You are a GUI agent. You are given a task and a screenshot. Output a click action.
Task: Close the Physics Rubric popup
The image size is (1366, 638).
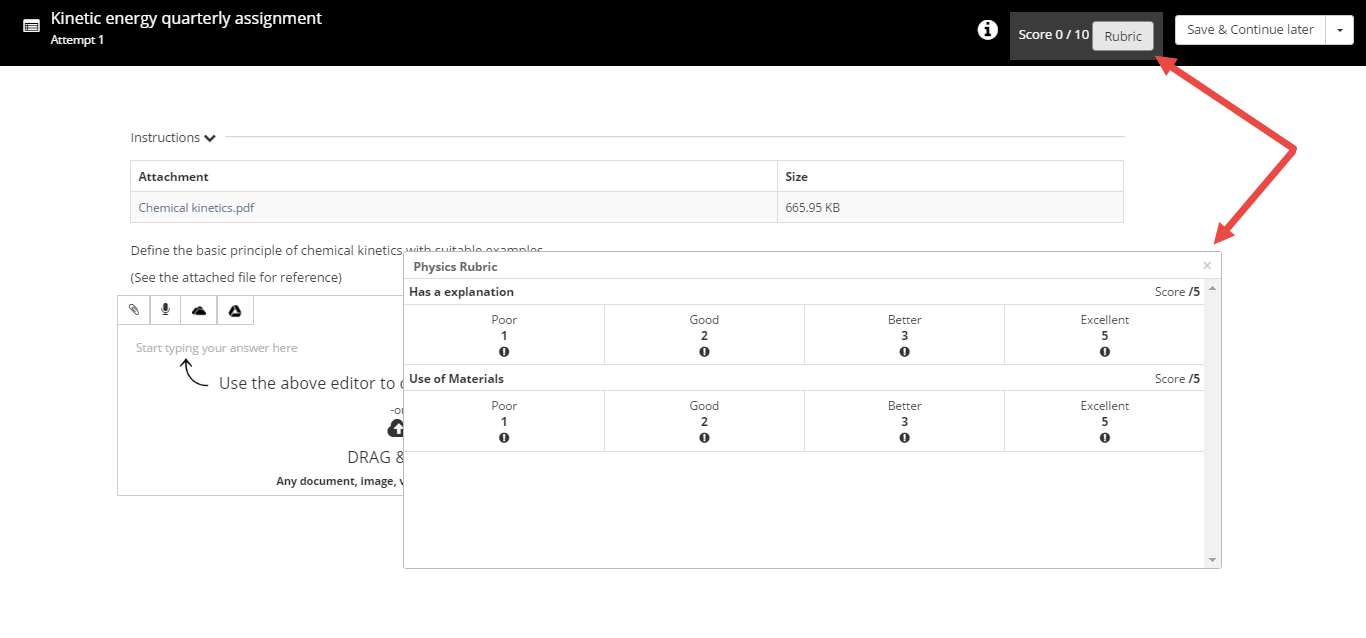[1207, 266]
